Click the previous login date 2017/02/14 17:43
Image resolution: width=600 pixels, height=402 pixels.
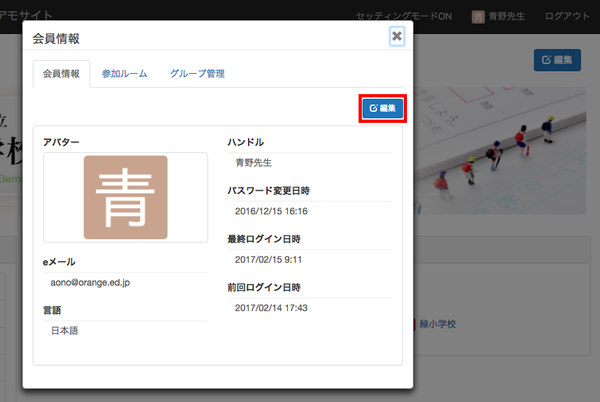(x=271, y=307)
